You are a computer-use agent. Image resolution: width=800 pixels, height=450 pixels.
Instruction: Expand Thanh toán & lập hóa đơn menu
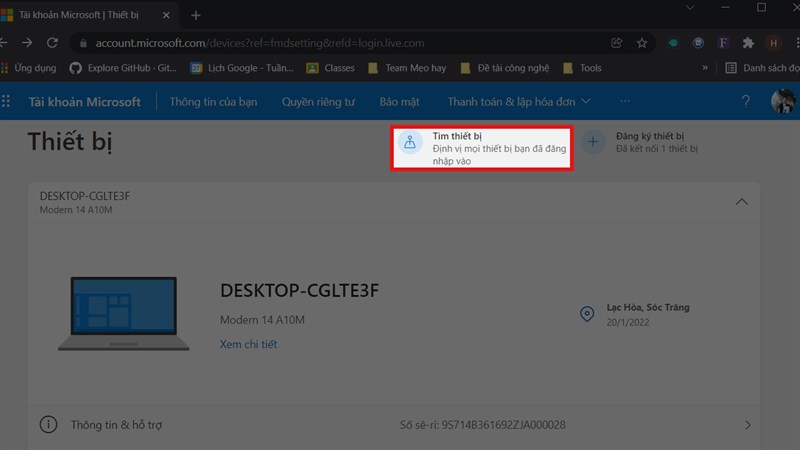519,102
